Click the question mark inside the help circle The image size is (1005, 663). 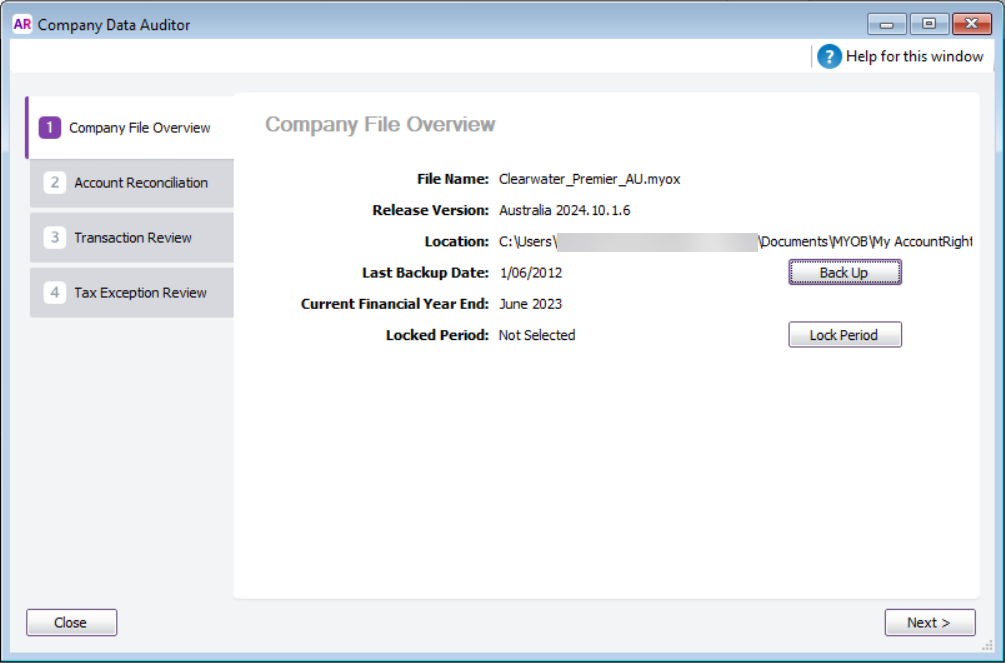(829, 56)
